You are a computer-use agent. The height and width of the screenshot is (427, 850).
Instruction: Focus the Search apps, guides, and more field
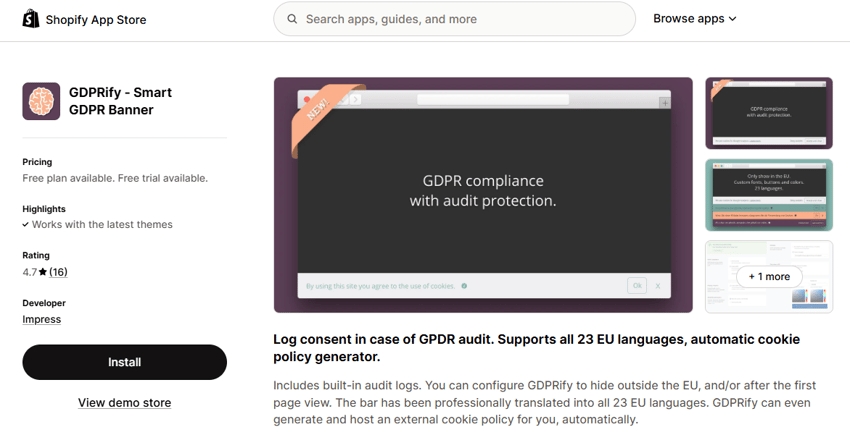coord(454,19)
